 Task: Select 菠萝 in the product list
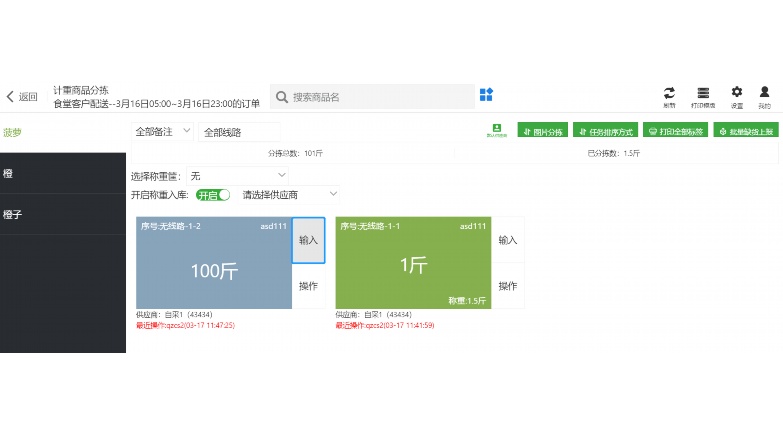pyautogui.click(x=63, y=133)
